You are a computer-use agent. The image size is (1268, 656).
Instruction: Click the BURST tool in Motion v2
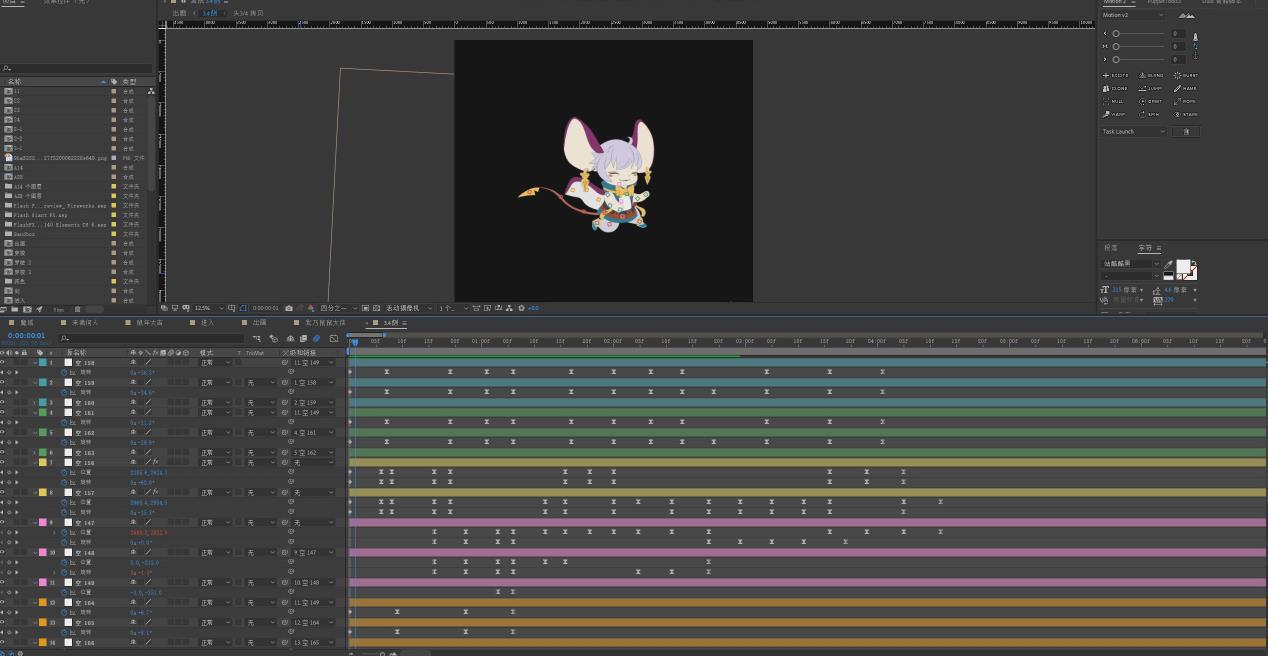click(1185, 75)
